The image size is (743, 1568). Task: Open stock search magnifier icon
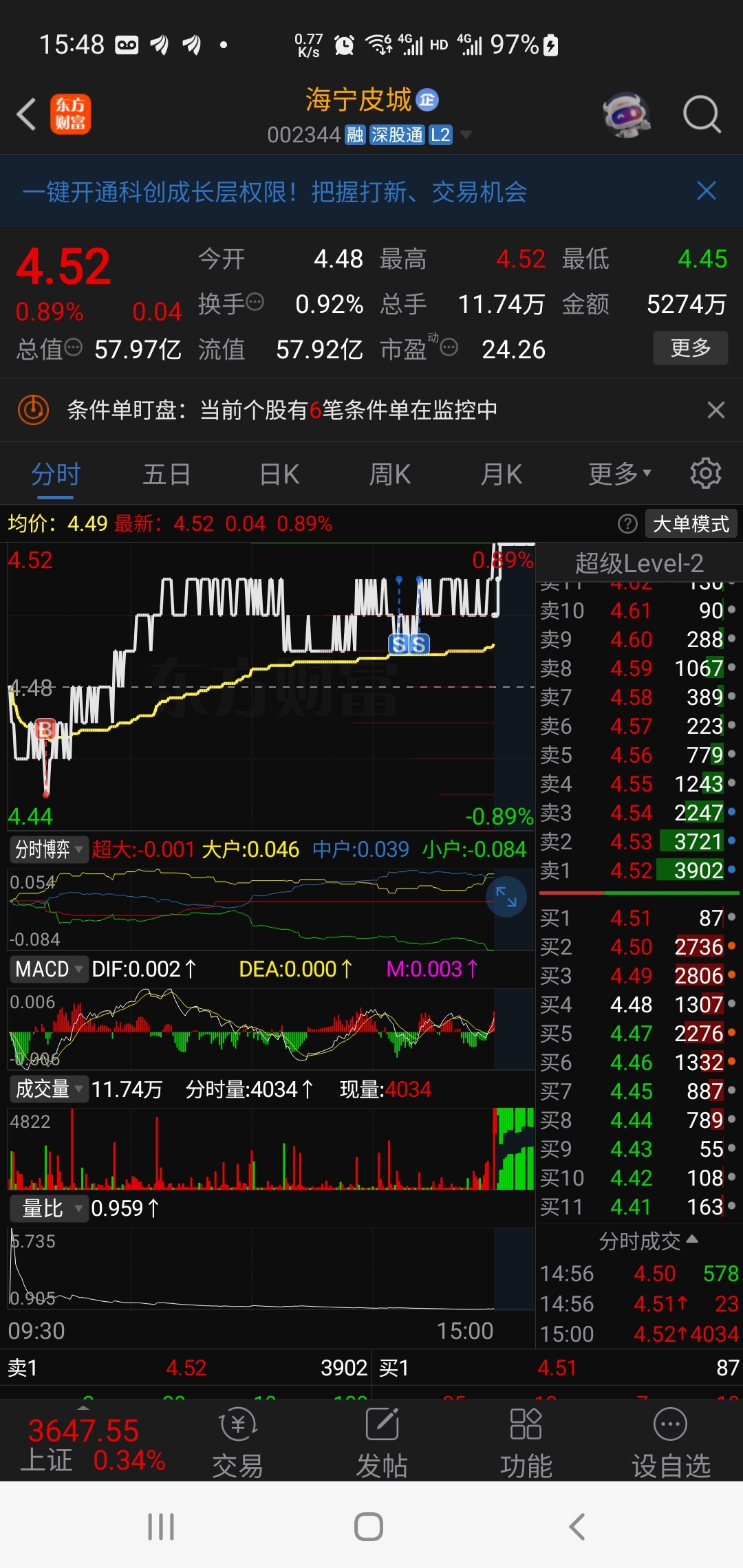[x=702, y=114]
